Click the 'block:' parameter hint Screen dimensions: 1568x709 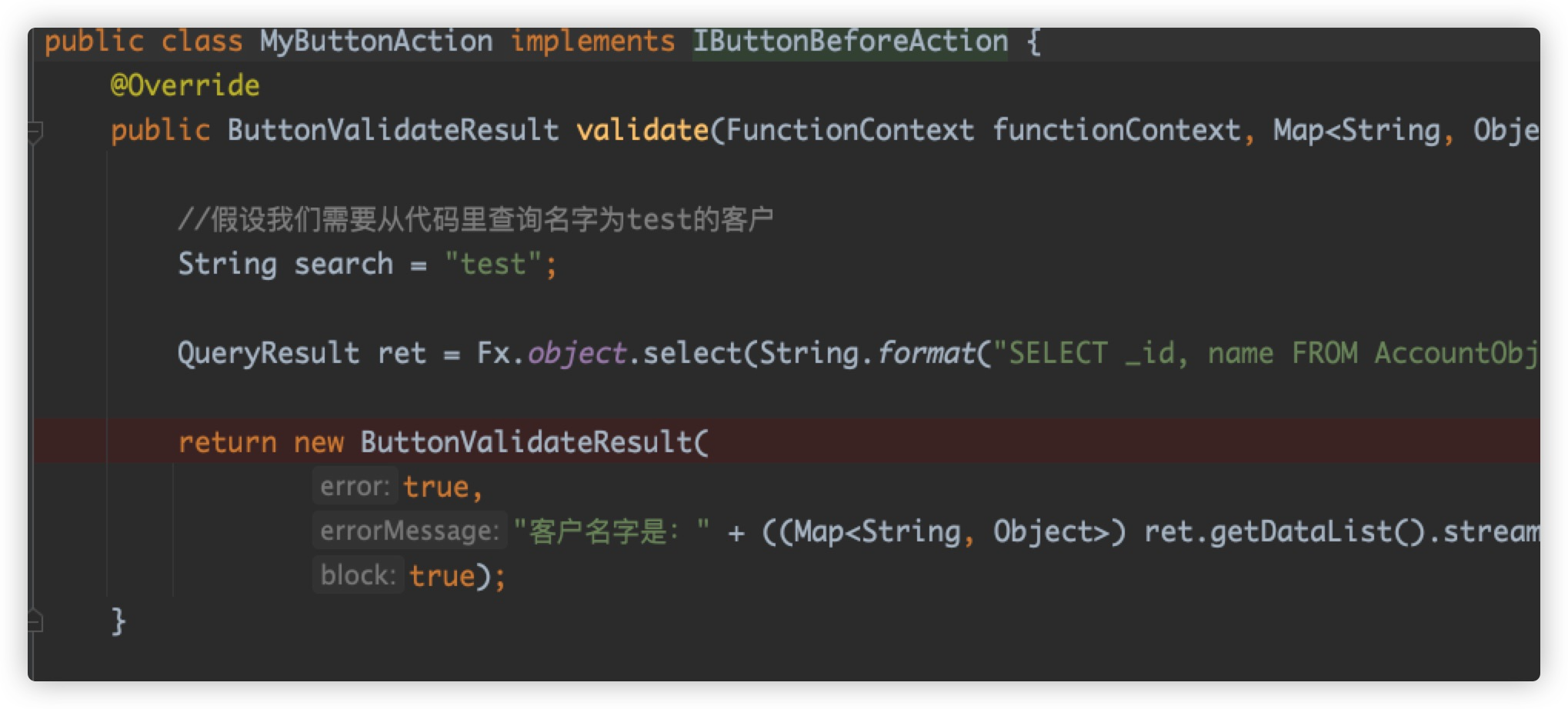(x=358, y=575)
